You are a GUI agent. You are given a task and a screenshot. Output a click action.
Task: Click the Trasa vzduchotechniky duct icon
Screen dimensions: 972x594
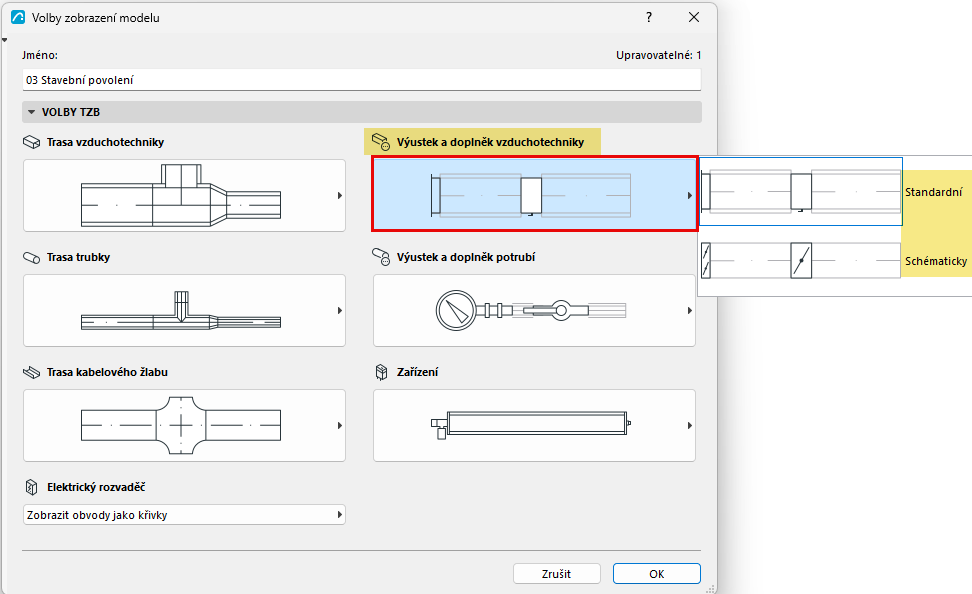32,142
